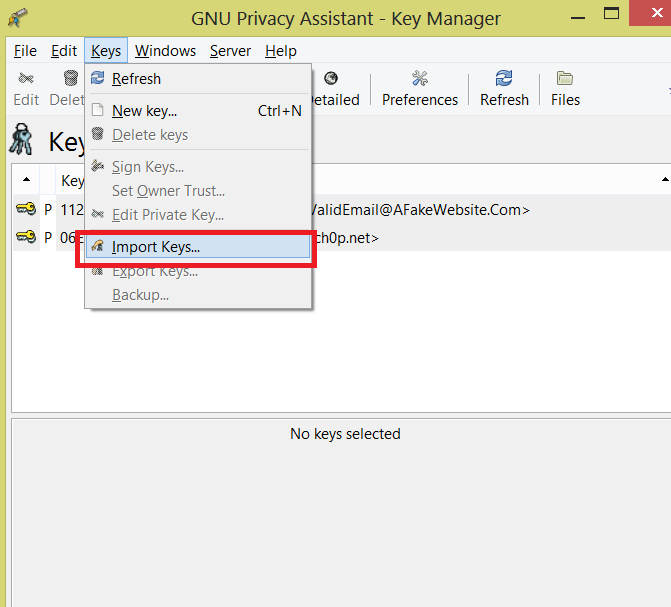Maximize the Key Manager window
This screenshot has height=607, width=671.
point(611,14)
